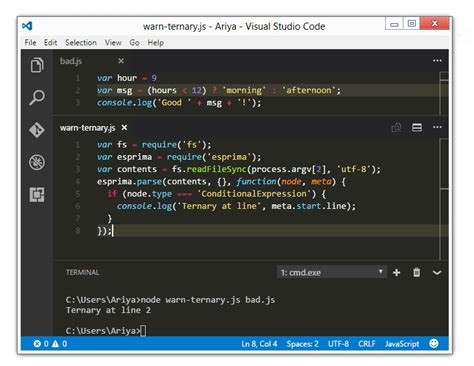Open the Extensions view in activity bar
Screen dimensions: 474x366
pos(37,194)
